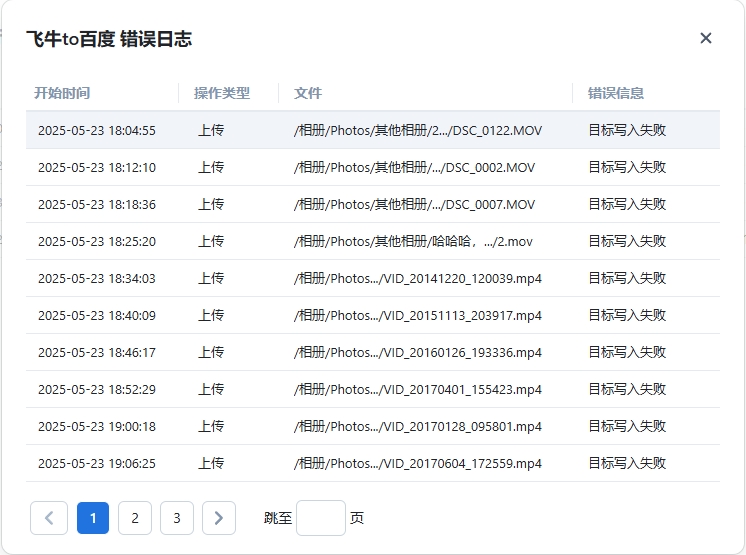This screenshot has width=746, height=555.
Task: Close the 飞牛to百度 错误日志 dialog
Action: [x=706, y=38]
